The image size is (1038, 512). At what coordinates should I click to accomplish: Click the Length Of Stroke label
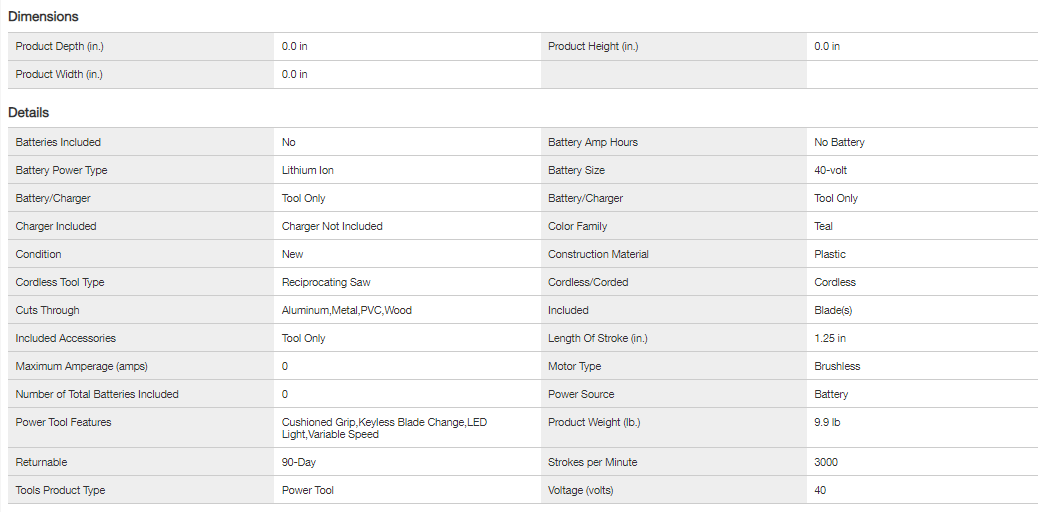[x=598, y=339]
